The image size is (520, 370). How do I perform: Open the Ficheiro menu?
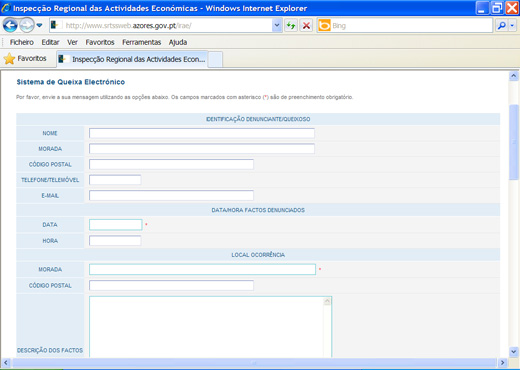click(22, 42)
